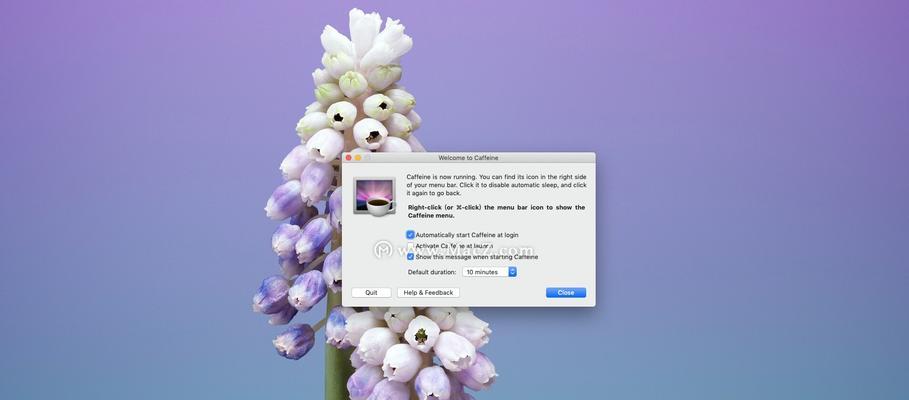Click the 'Default duration:' label
The image size is (909, 400).
tap(432, 272)
